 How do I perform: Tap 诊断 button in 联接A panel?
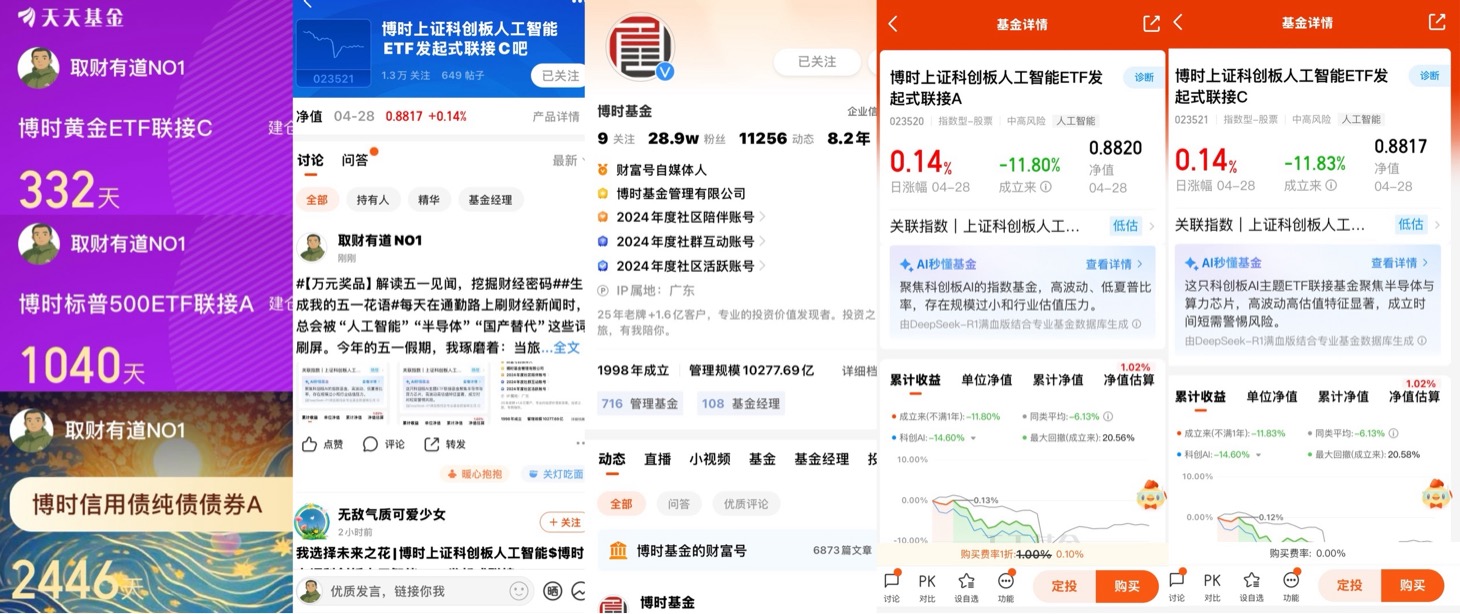click(x=1144, y=77)
